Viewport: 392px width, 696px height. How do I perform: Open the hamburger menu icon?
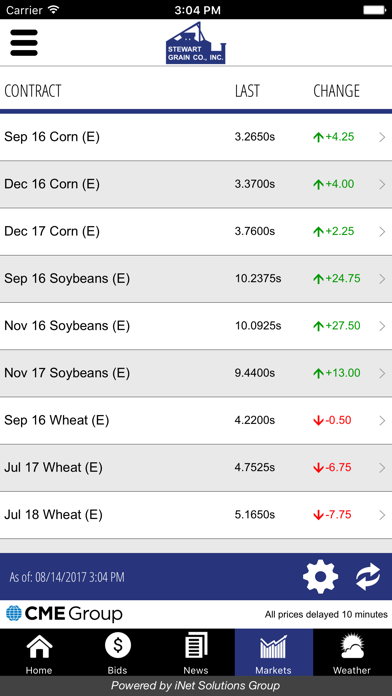(x=24, y=43)
